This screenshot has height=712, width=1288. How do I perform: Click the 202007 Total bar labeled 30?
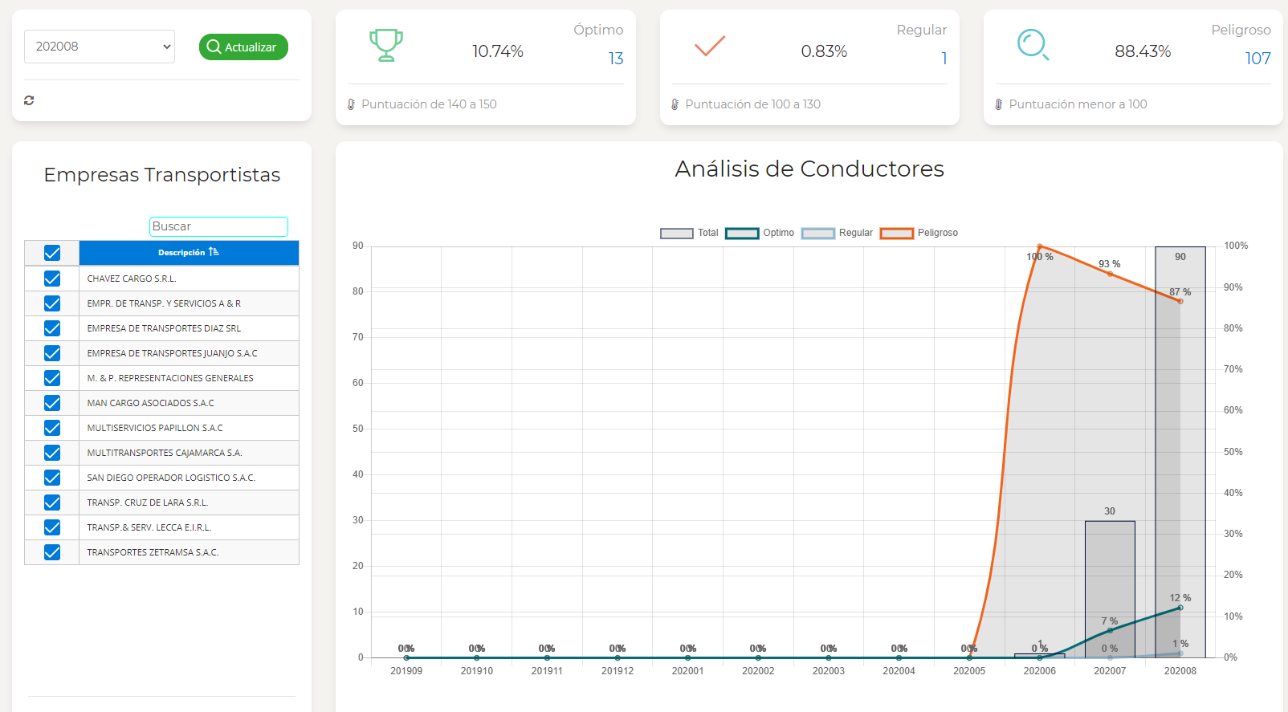[x=1110, y=589]
